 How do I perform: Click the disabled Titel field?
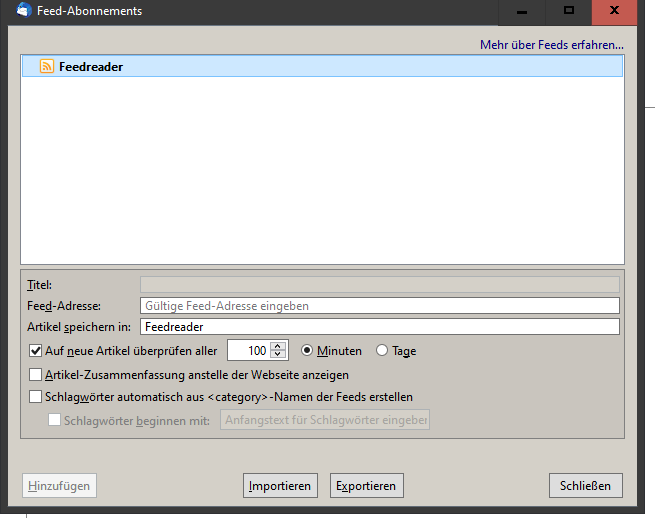click(x=380, y=284)
